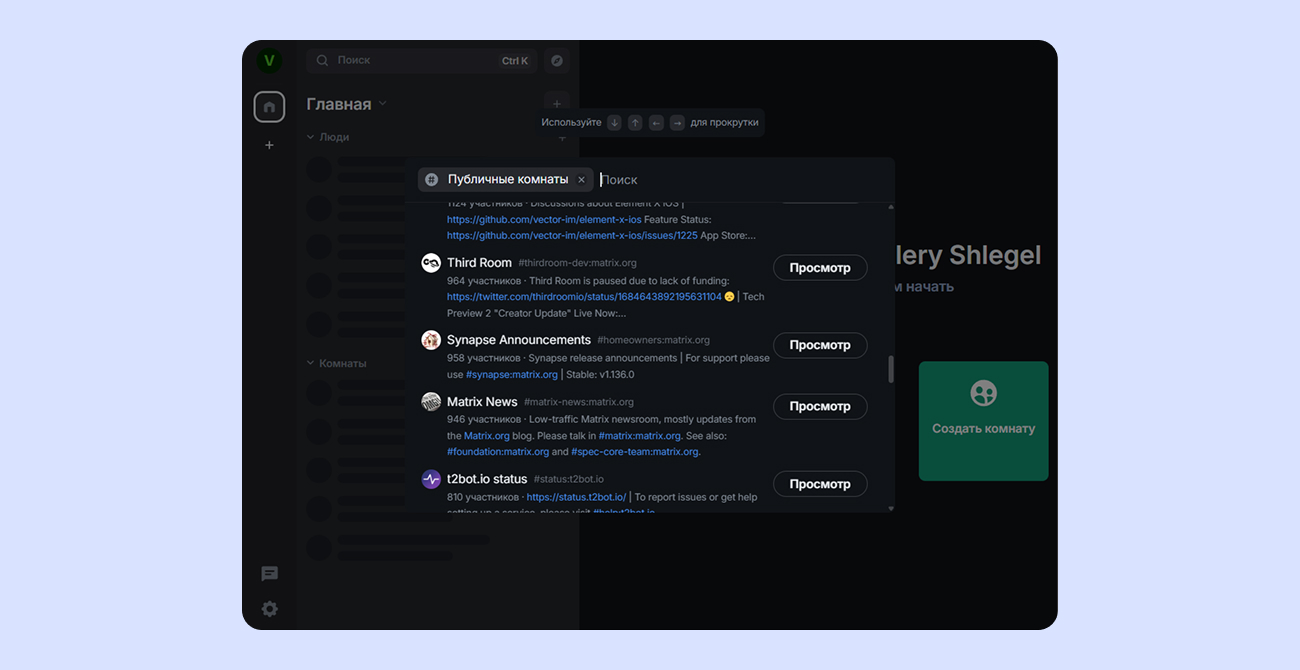This screenshot has height=670, width=1300.
Task: Select the Matrix News title
Action: click(x=482, y=402)
